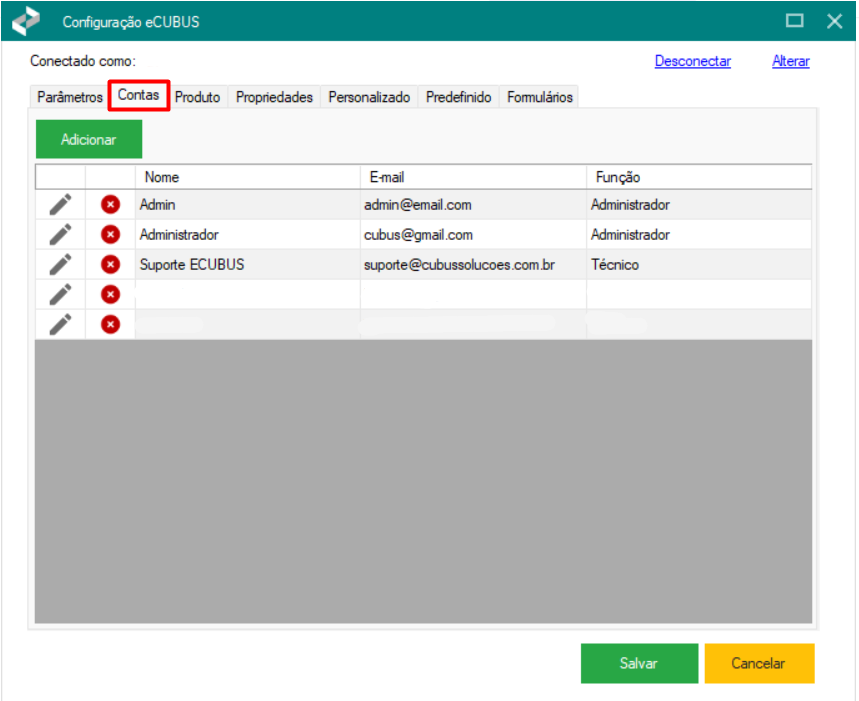Click the eCUBUS logo in title bar
Image resolution: width=859 pixels, height=701 pixels.
point(26,21)
